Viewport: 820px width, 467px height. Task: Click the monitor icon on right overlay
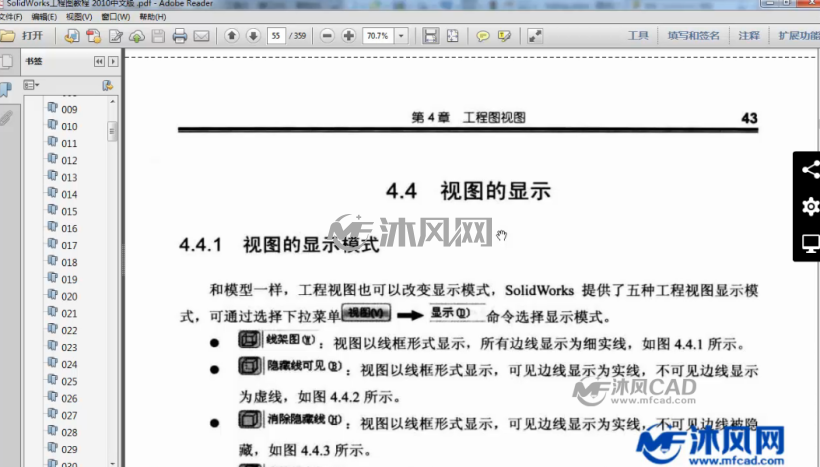[x=810, y=243]
